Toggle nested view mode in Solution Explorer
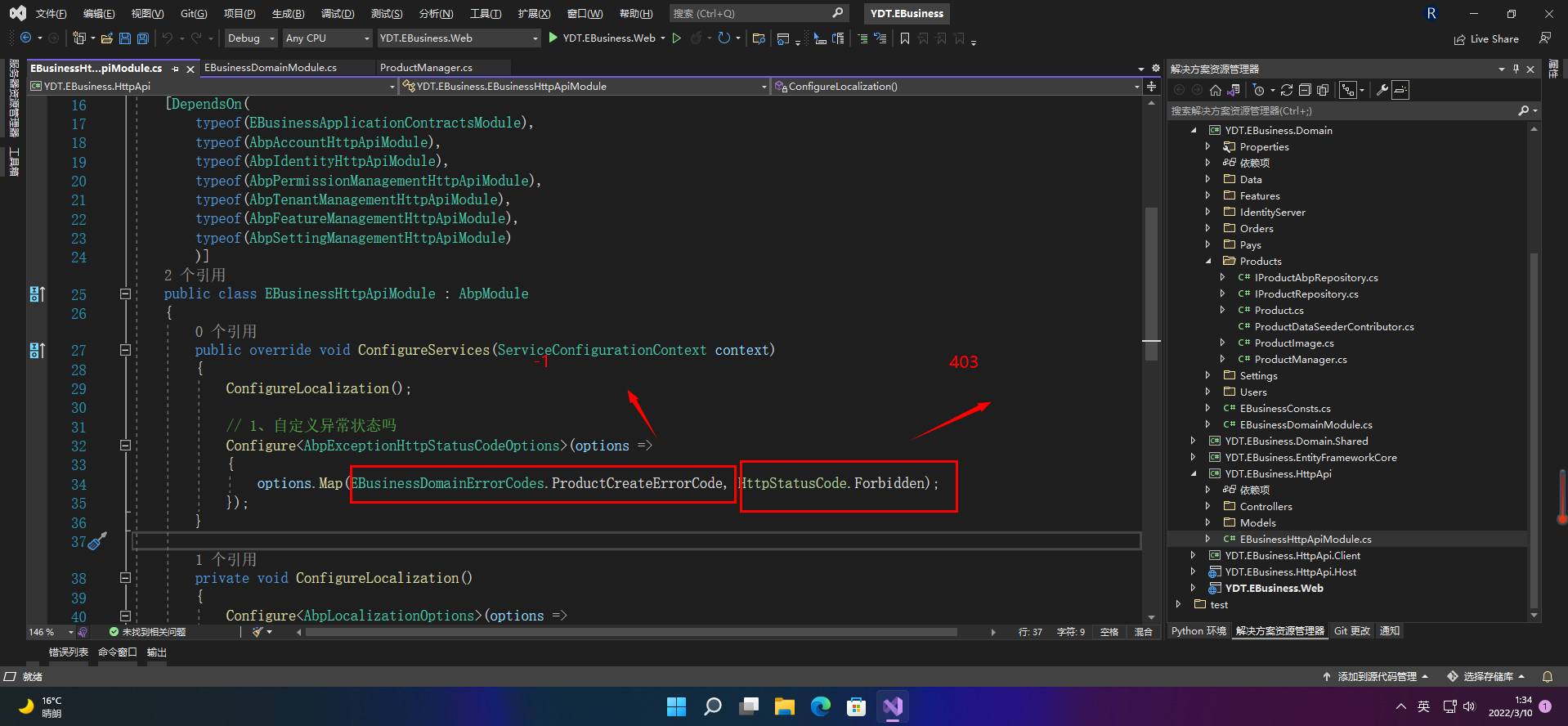The height and width of the screenshot is (726, 1568). point(1347,90)
